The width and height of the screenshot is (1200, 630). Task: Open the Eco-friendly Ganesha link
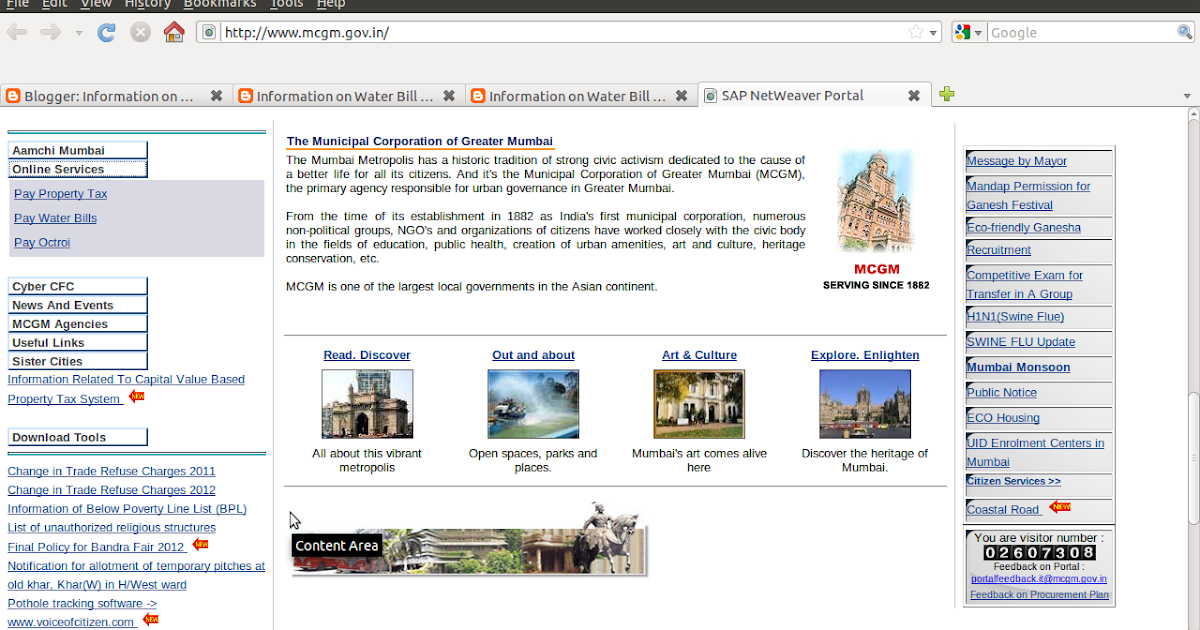coord(1023,227)
